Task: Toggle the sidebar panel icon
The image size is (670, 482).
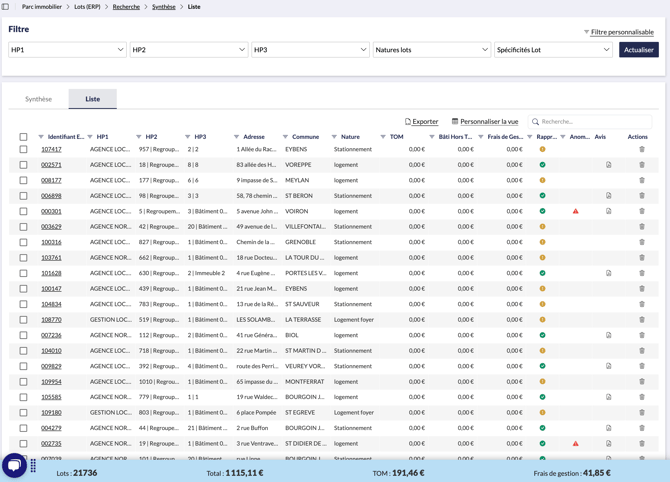Action: tap(6, 7)
